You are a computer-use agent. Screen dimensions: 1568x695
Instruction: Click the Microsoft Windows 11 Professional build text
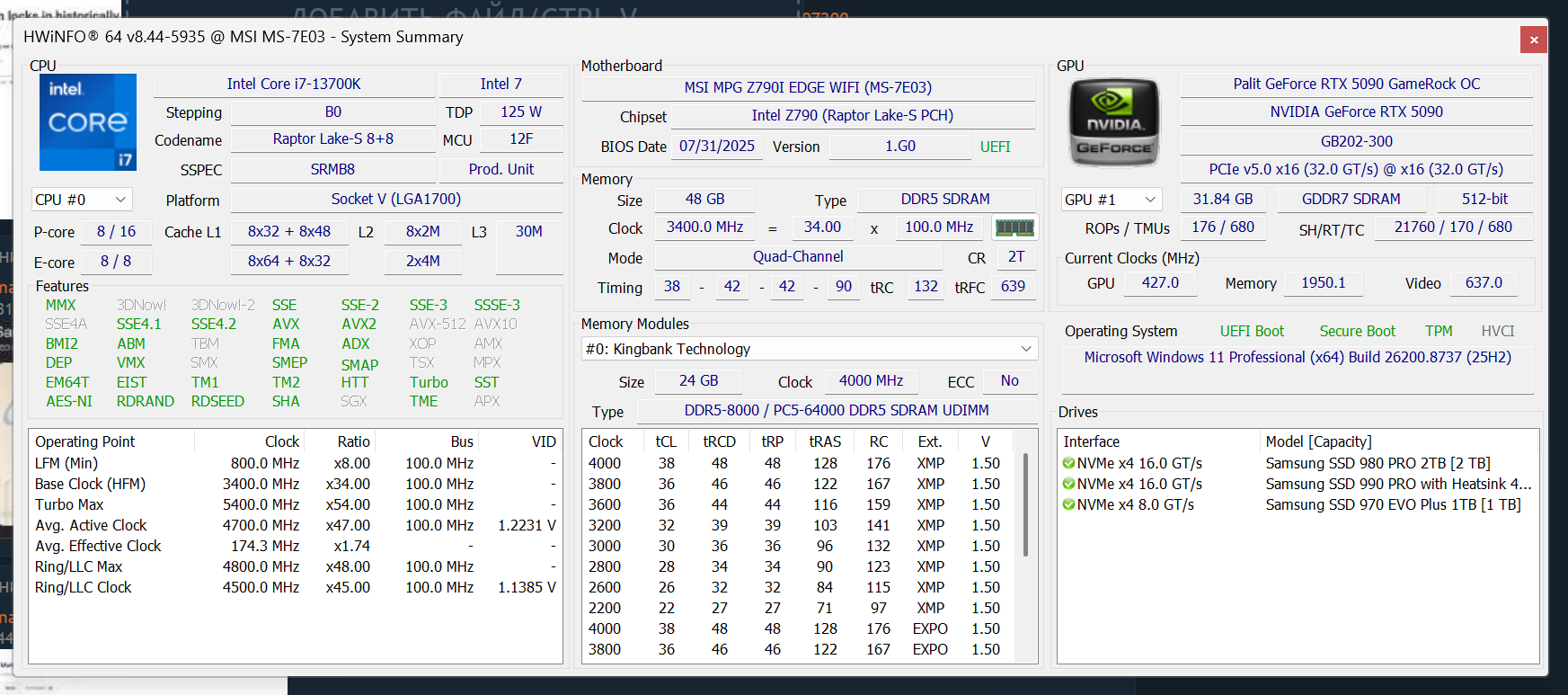(1298, 358)
